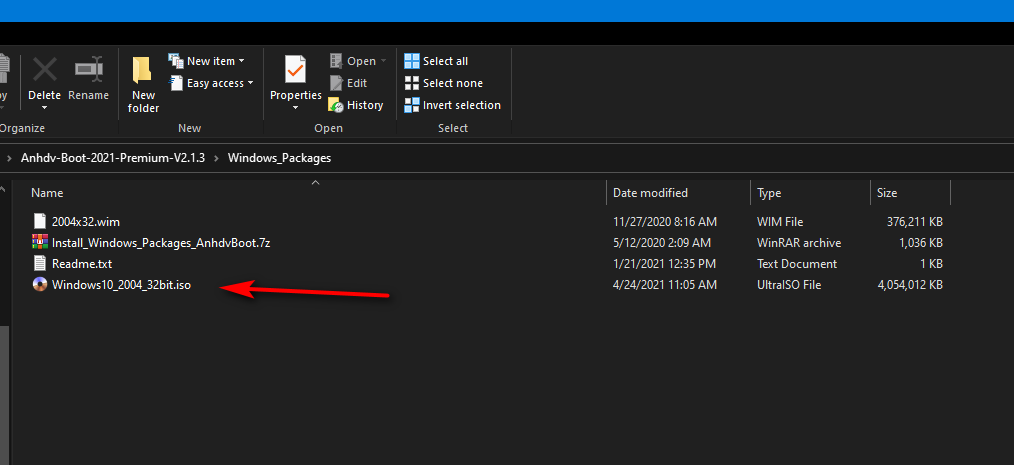Expand breadcrumb chevron before Windows_Packages
Viewport: 1014px width, 465px height.
coord(217,158)
